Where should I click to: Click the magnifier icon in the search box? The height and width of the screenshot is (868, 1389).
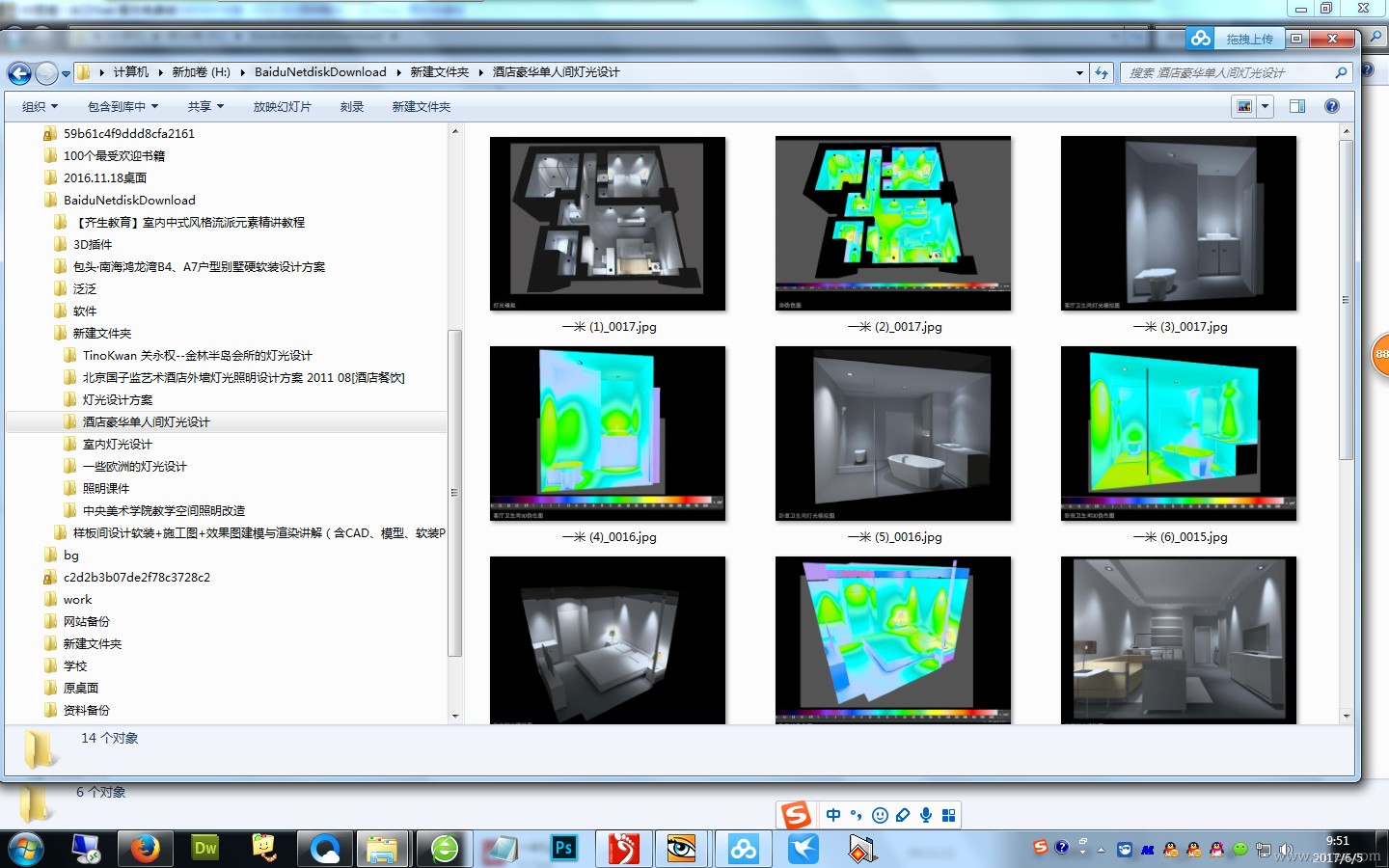[1341, 72]
